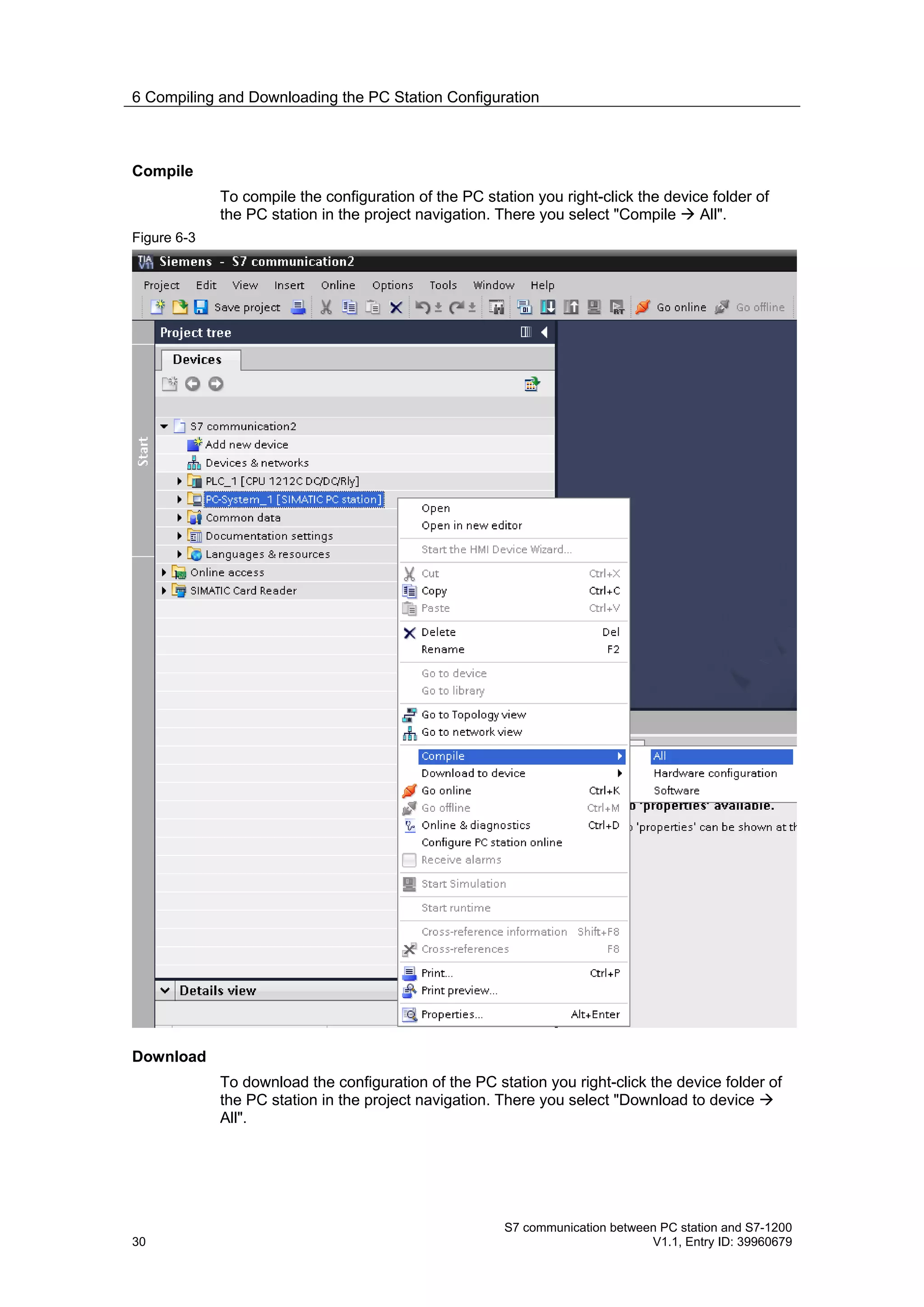Screen dimensions: 924x1307
Task: Click the Start simulation toolbar icon
Action: click(x=594, y=307)
